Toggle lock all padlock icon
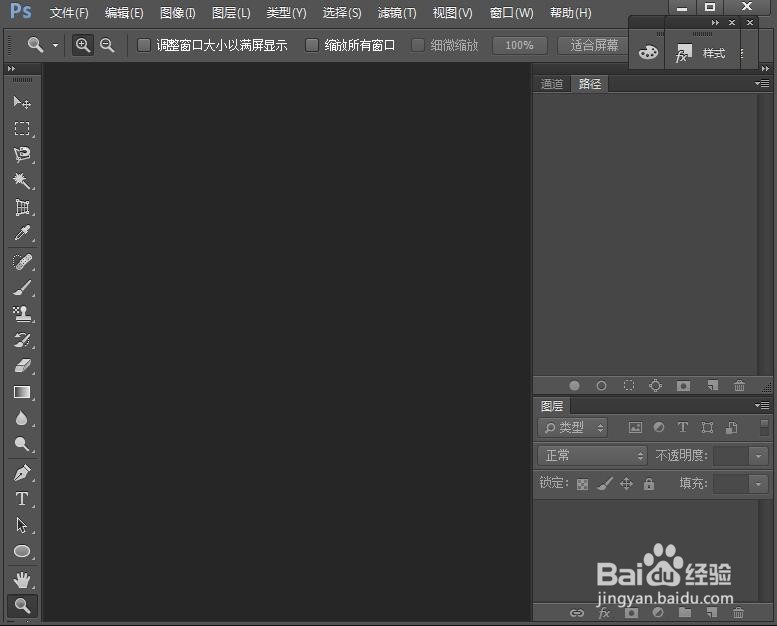Image resolution: width=777 pixels, height=626 pixels. click(x=649, y=483)
